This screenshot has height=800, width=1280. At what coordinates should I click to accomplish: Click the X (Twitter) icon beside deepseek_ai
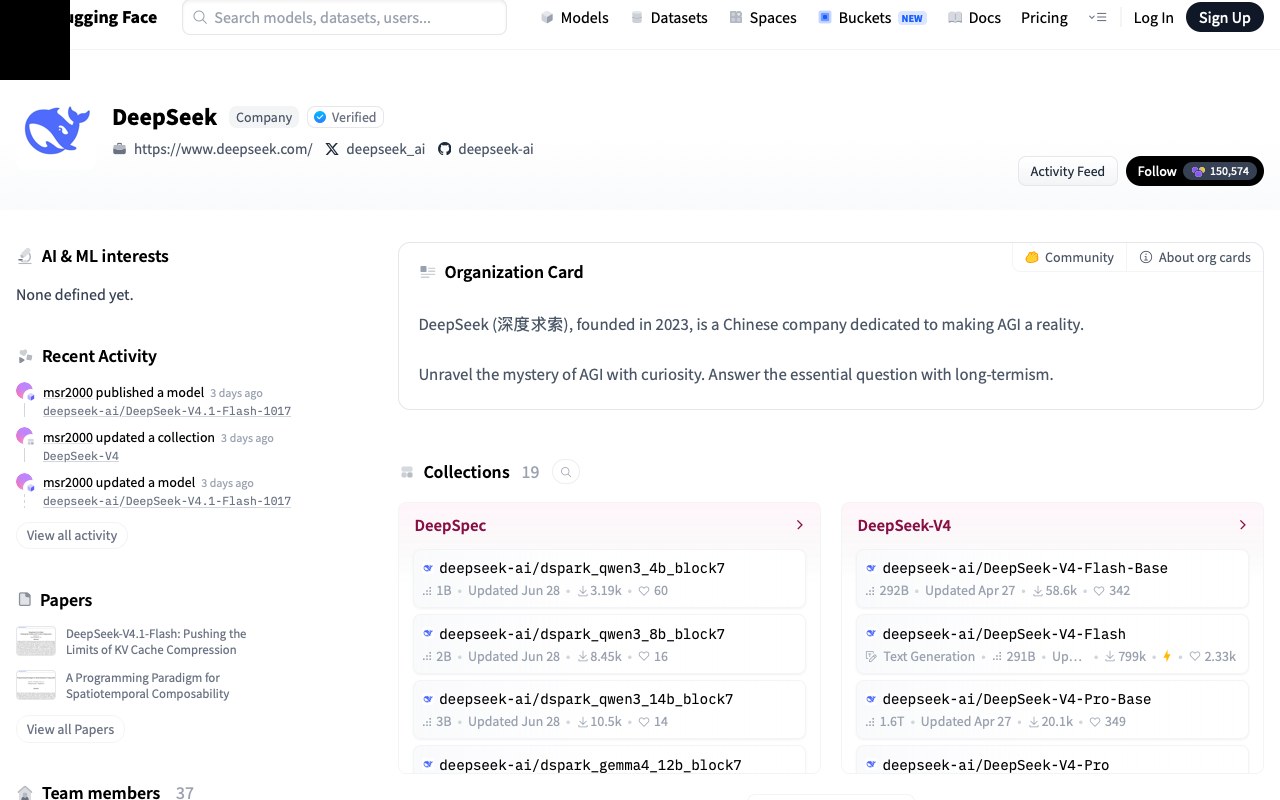332,149
